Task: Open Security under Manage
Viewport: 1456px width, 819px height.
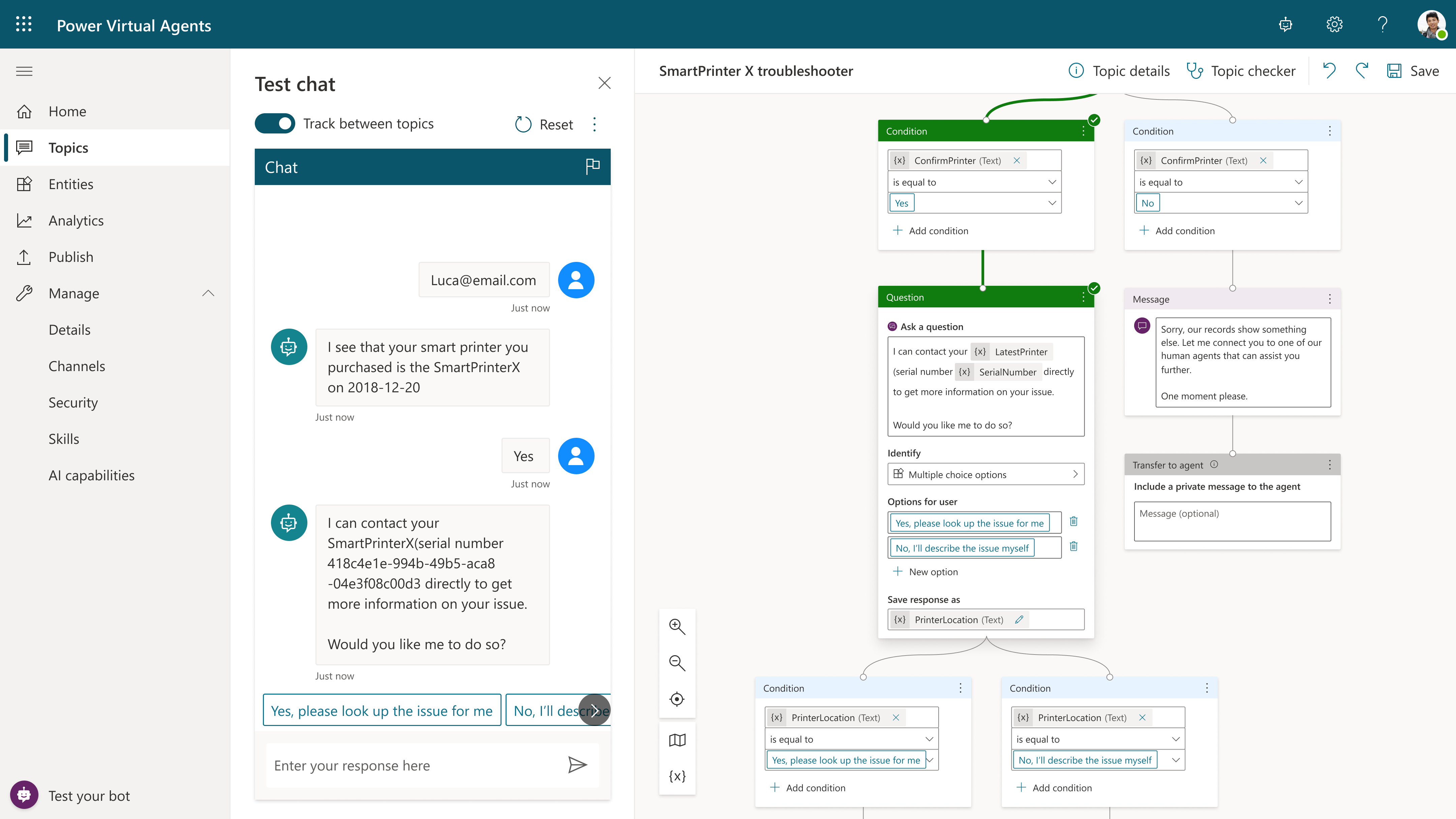Action: (x=73, y=402)
